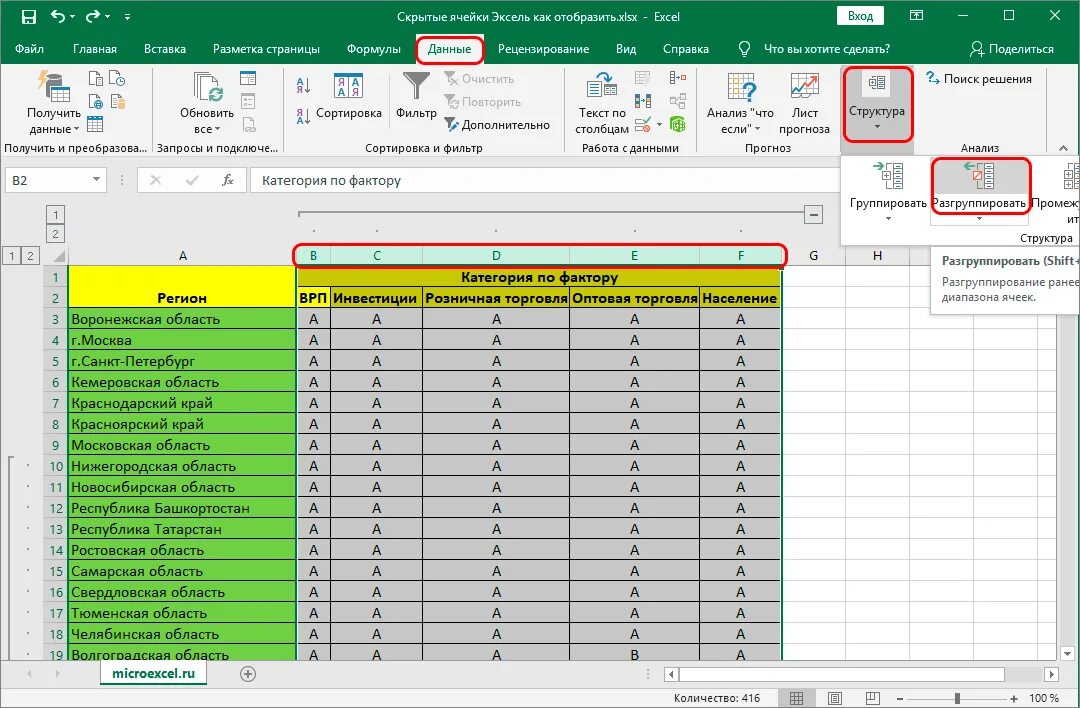
Task: Open Запросы и подключения pane icon
Action: tap(248, 78)
